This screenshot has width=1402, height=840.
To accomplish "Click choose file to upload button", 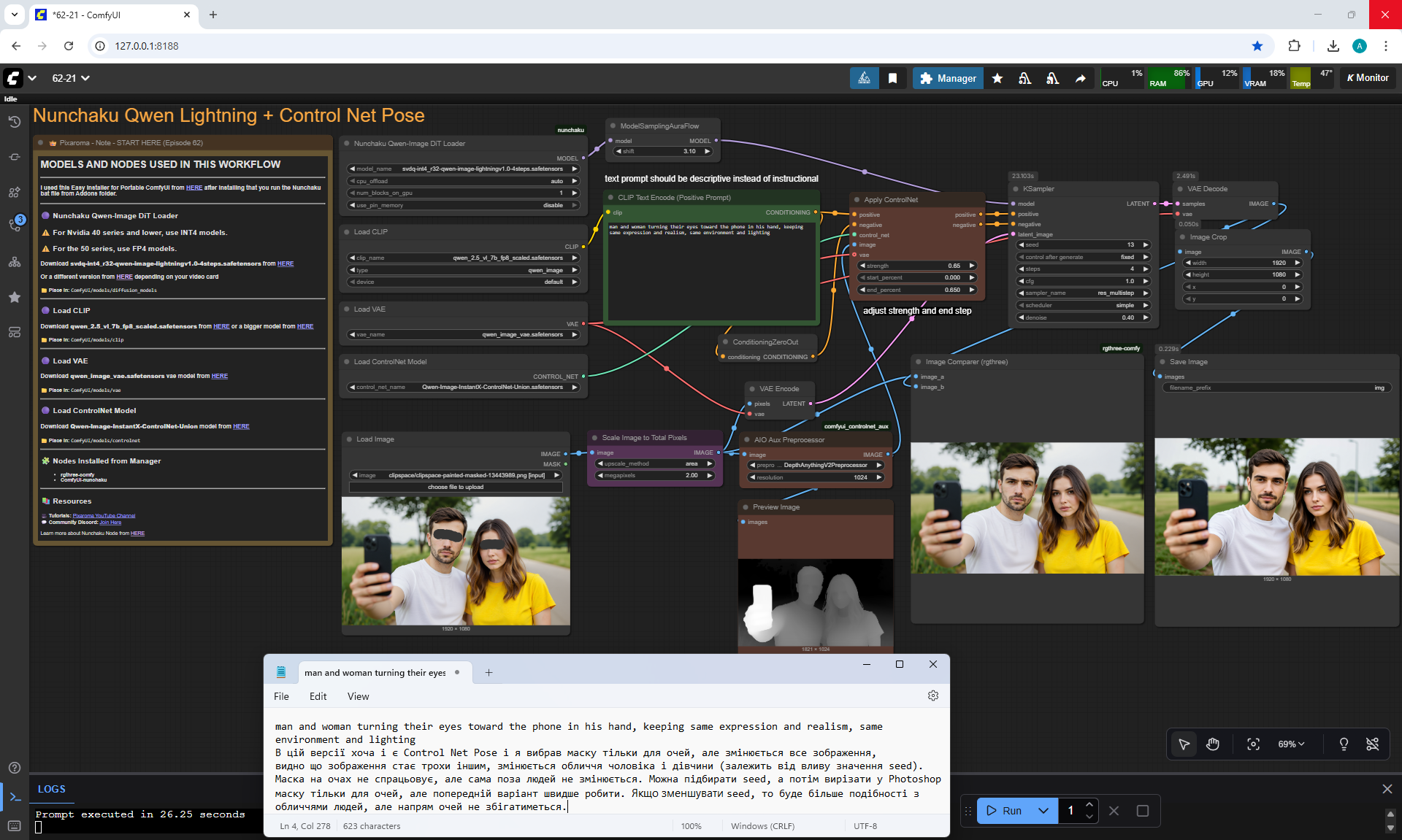I will click(456, 487).
